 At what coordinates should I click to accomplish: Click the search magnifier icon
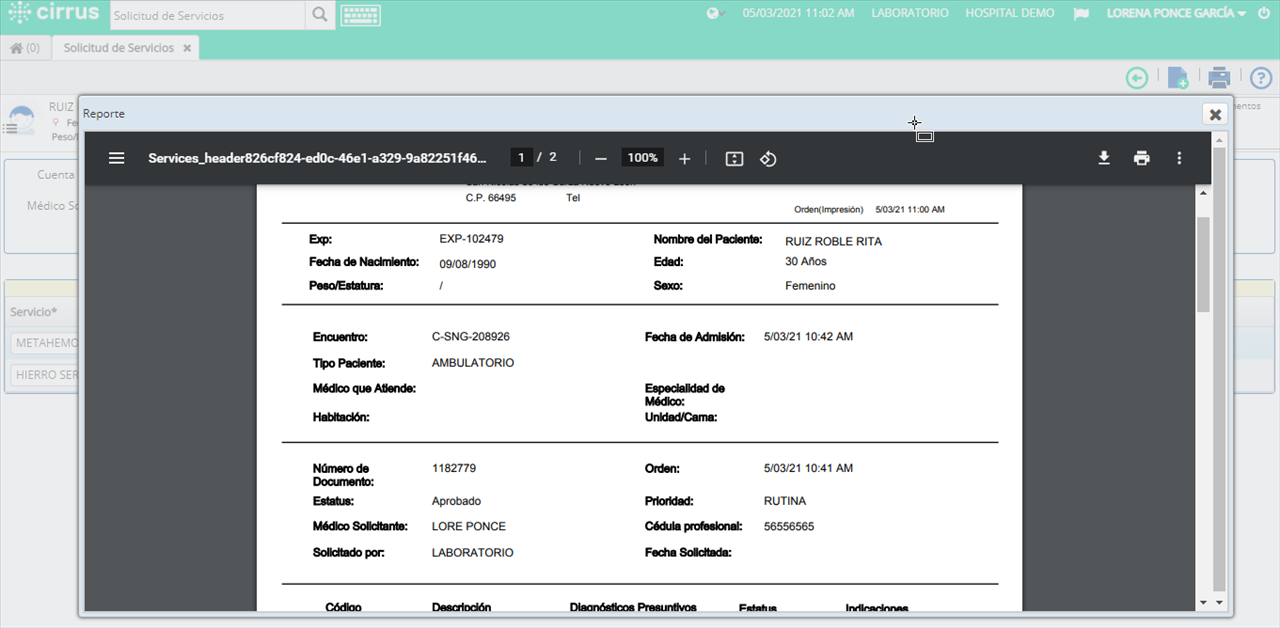pyautogui.click(x=320, y=14)
